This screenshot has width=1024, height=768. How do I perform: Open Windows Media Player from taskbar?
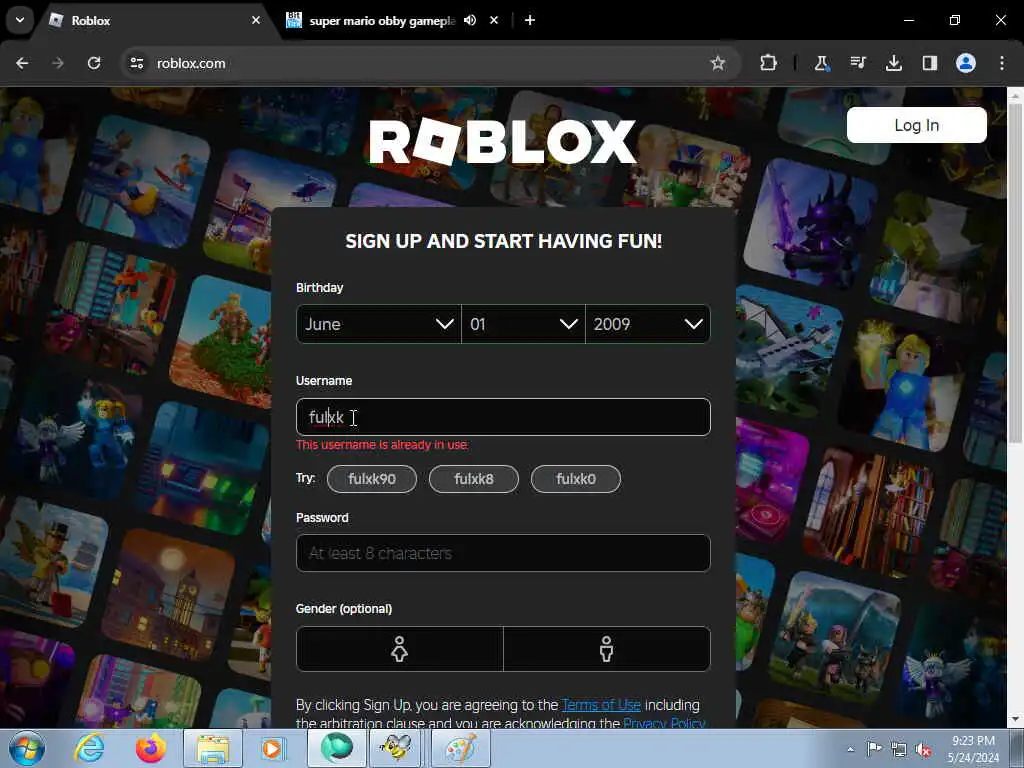click(272, 748)
